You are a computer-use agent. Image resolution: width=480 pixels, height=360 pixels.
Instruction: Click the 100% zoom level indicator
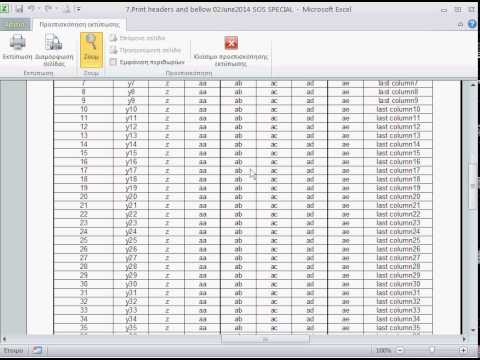[x=383, y=350]
